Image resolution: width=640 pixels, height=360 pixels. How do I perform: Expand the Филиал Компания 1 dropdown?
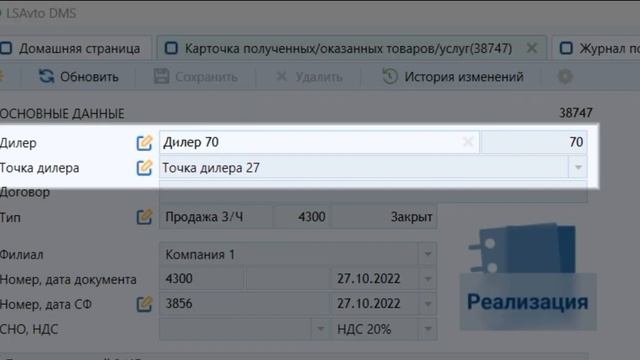[x=427, y=254]
